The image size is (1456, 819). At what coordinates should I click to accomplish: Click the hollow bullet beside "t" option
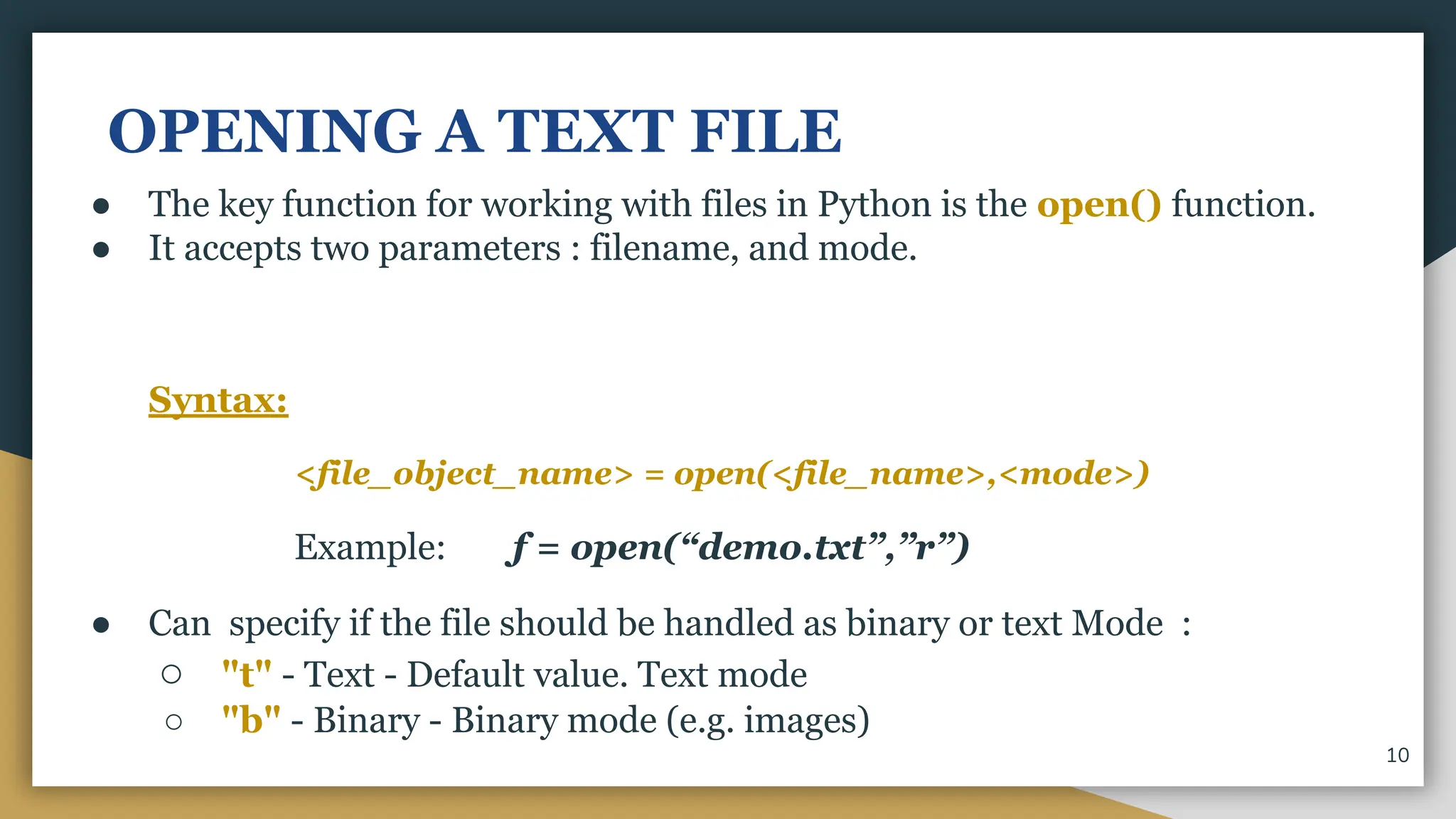coord(171,674)
